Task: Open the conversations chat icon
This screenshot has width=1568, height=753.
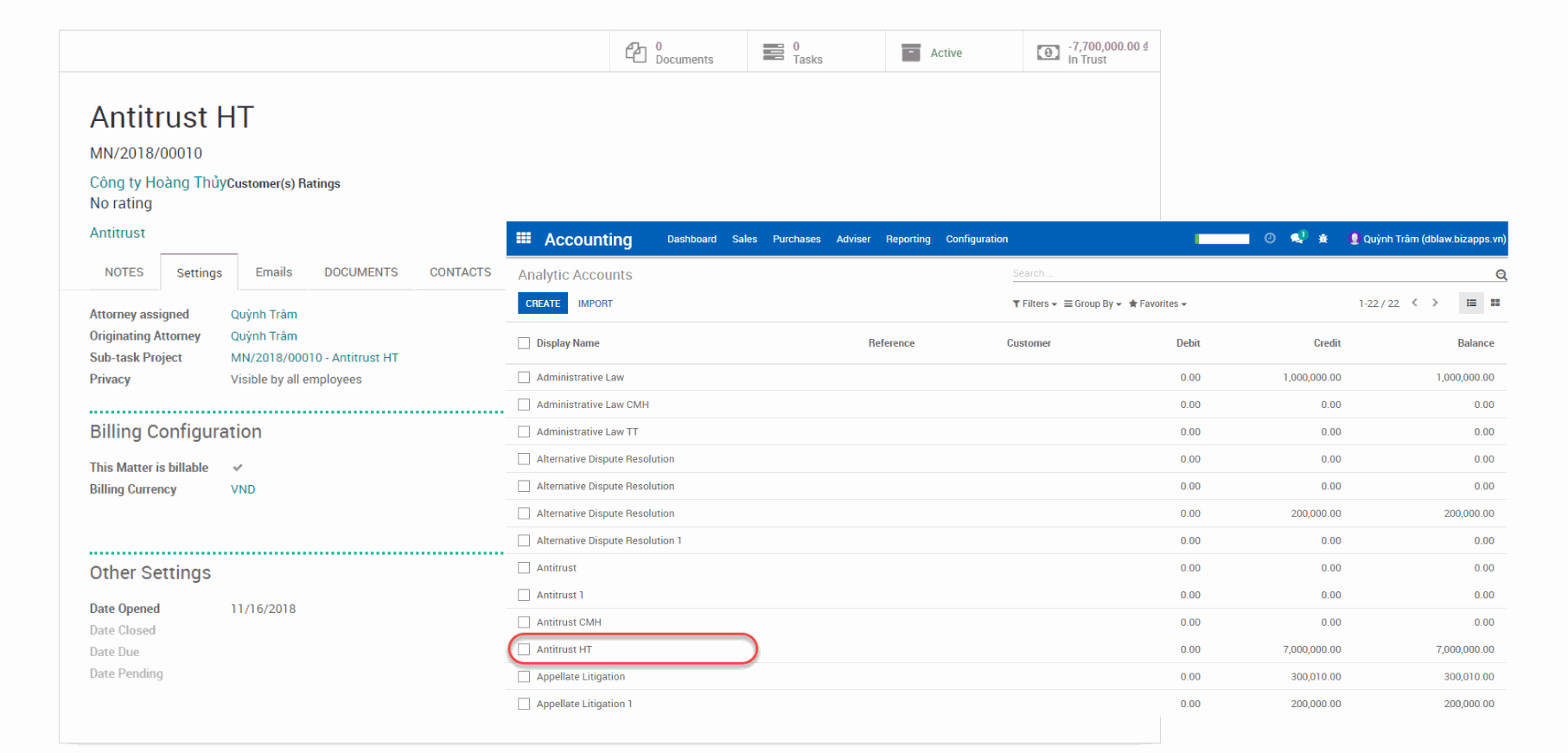Action: [1297, 239]
